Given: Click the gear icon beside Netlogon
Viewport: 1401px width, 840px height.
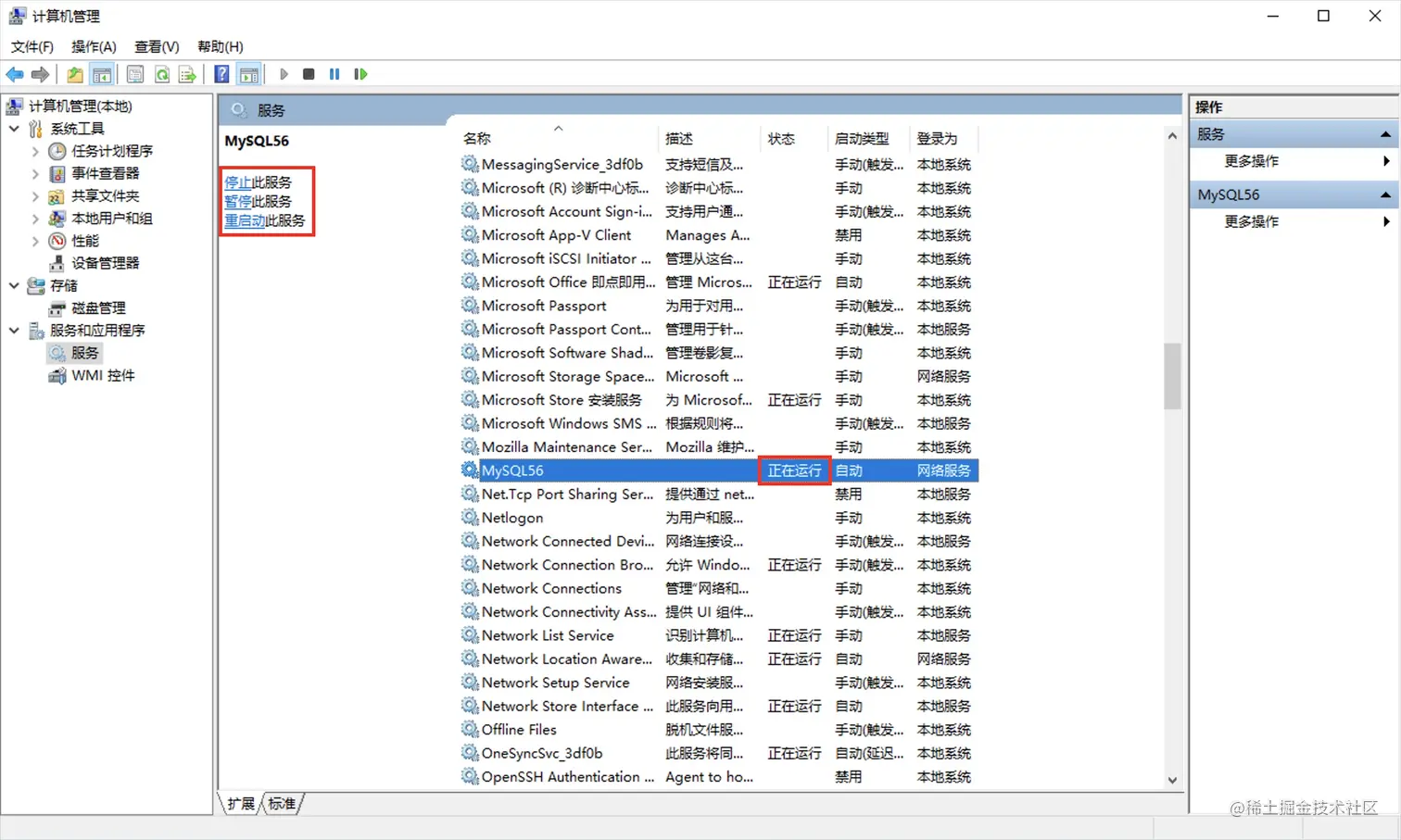Looking at the screenshot, I should (470, 518).
